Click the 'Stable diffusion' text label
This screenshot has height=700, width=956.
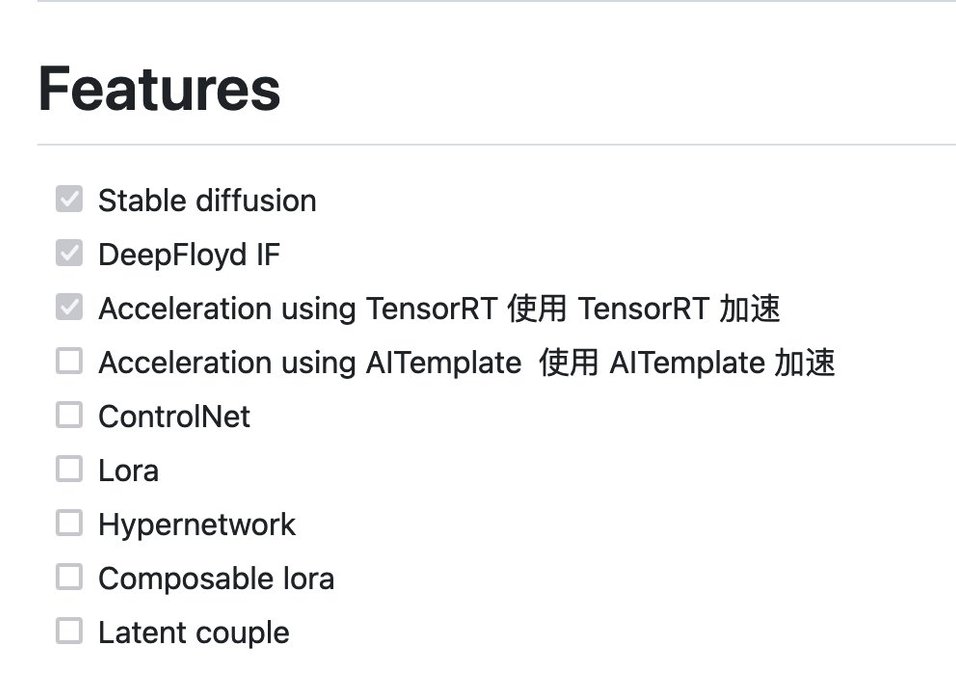207,201
